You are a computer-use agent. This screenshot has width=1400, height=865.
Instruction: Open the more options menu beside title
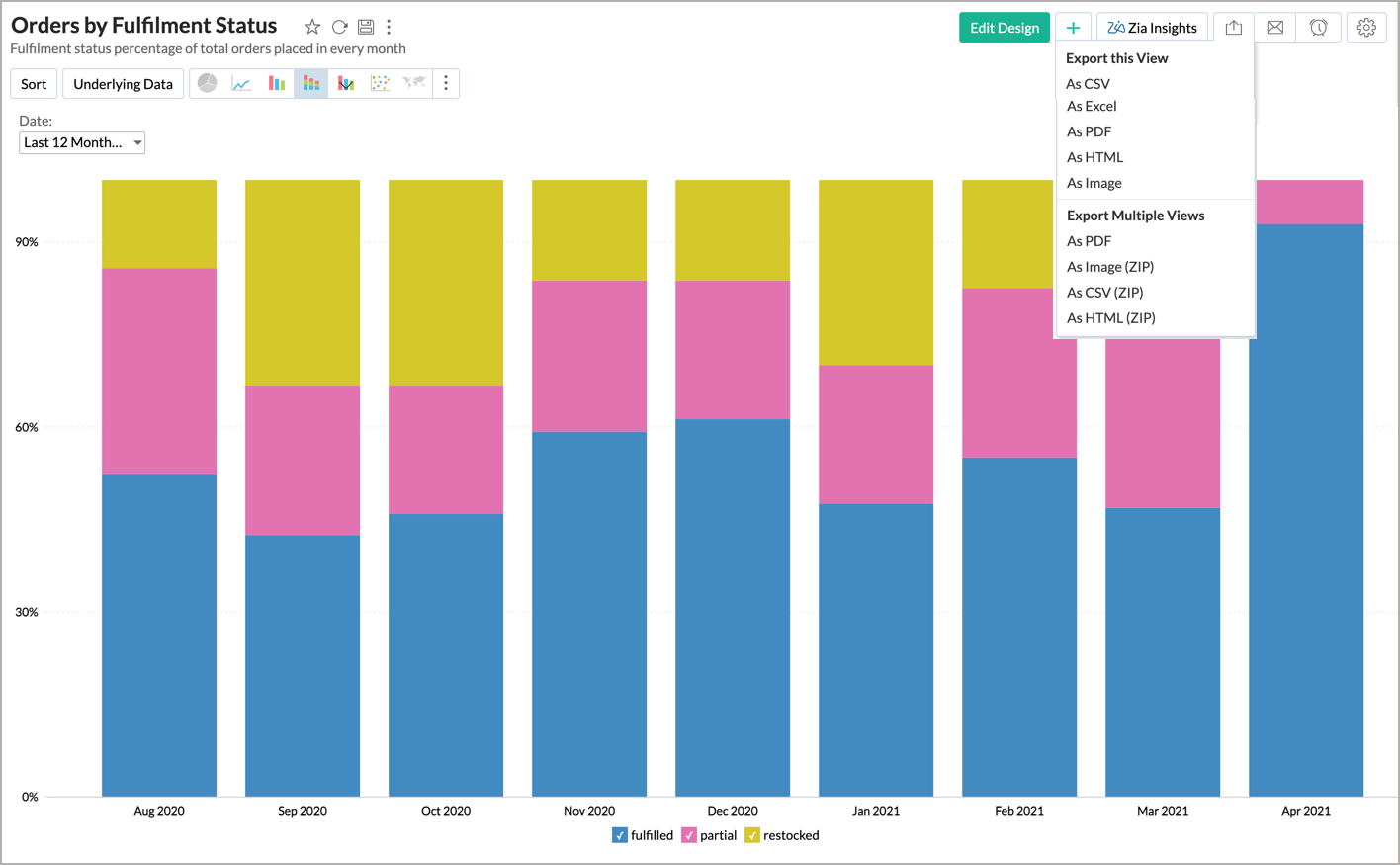[389, 28]
